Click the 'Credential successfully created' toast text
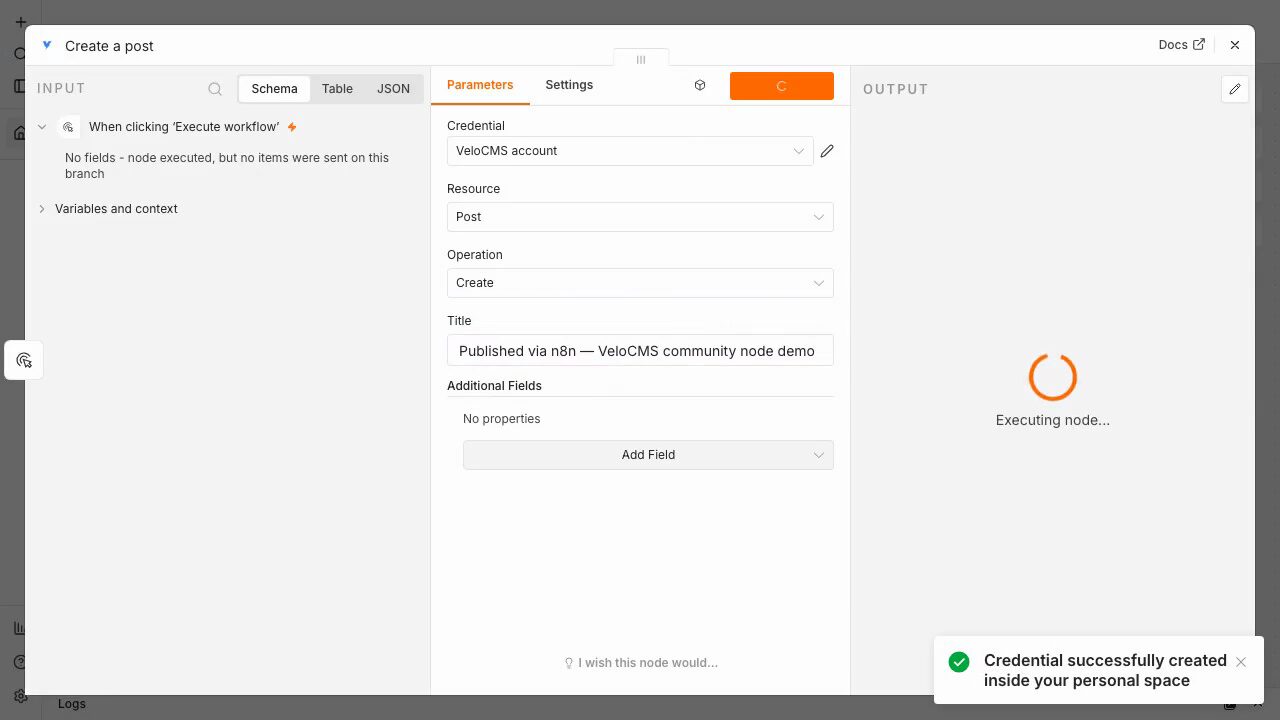Viewport: 1280px width, 720px height. 1105,670
